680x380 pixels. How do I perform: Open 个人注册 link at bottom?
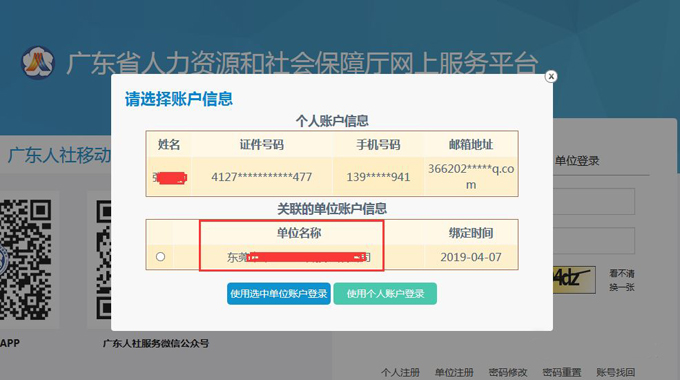400,372
